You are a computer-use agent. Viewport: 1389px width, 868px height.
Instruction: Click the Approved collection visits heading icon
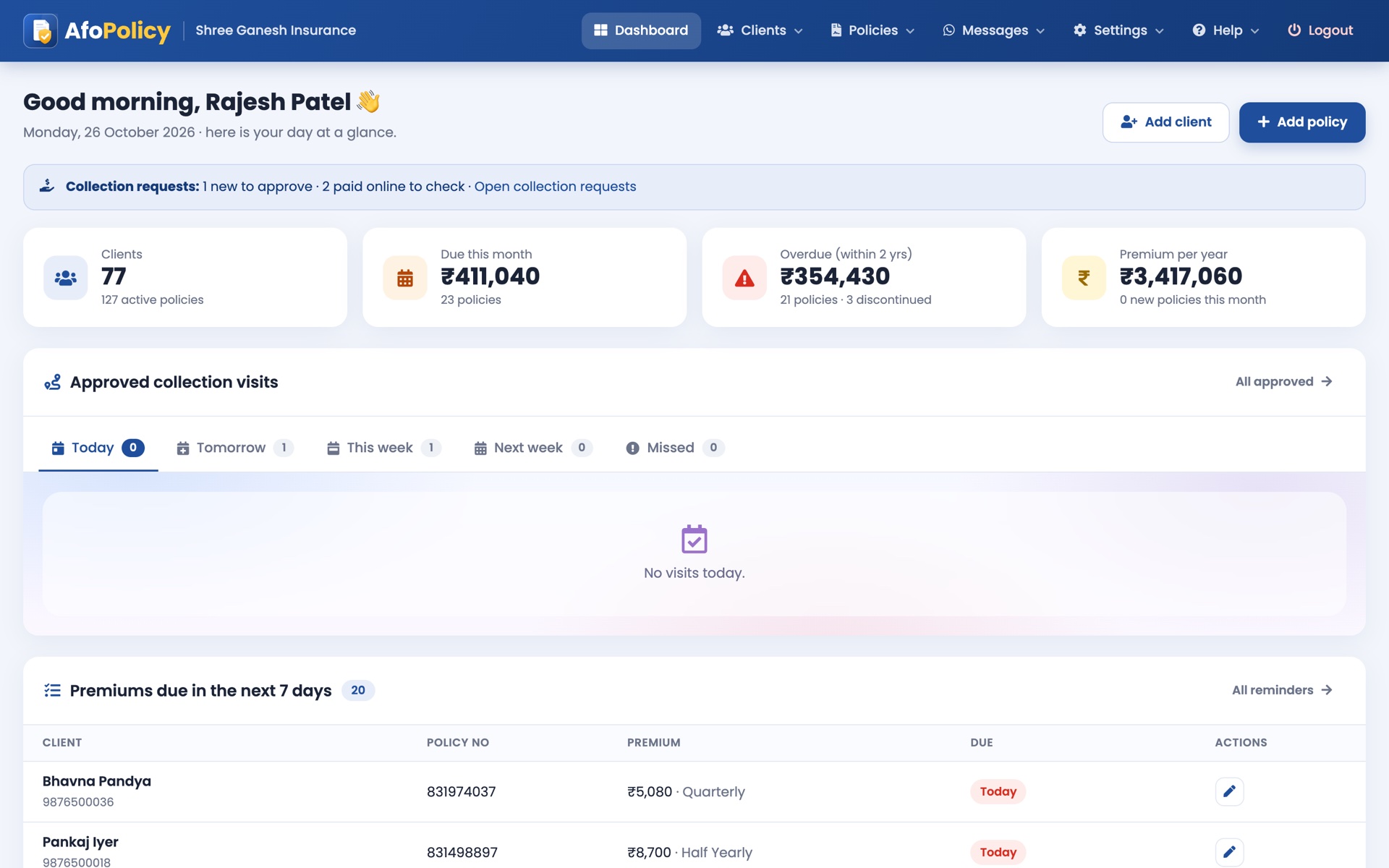(x=53, y=382)
